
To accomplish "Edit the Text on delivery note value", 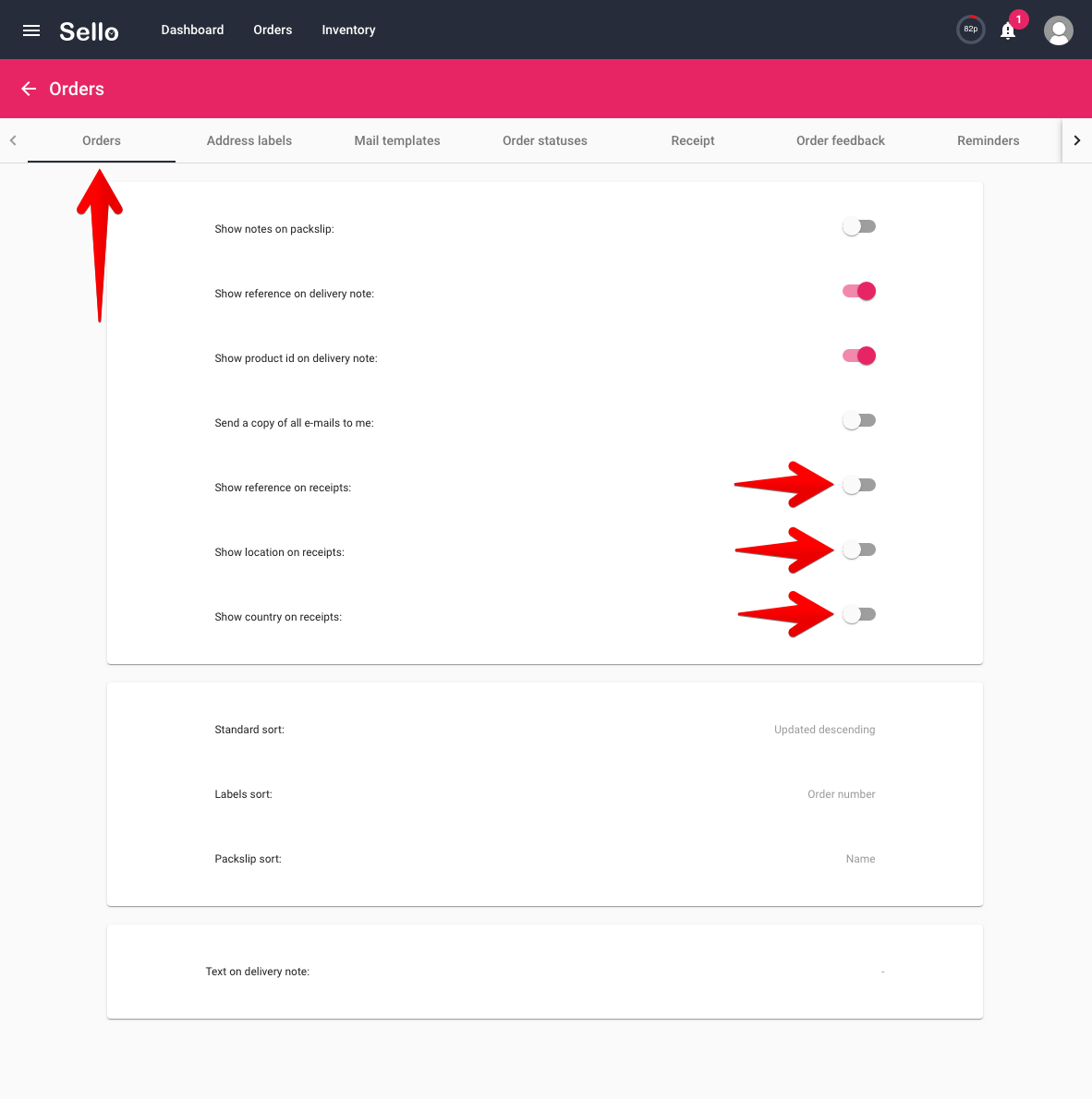I will pyautogui.click(x=883, y=972).
